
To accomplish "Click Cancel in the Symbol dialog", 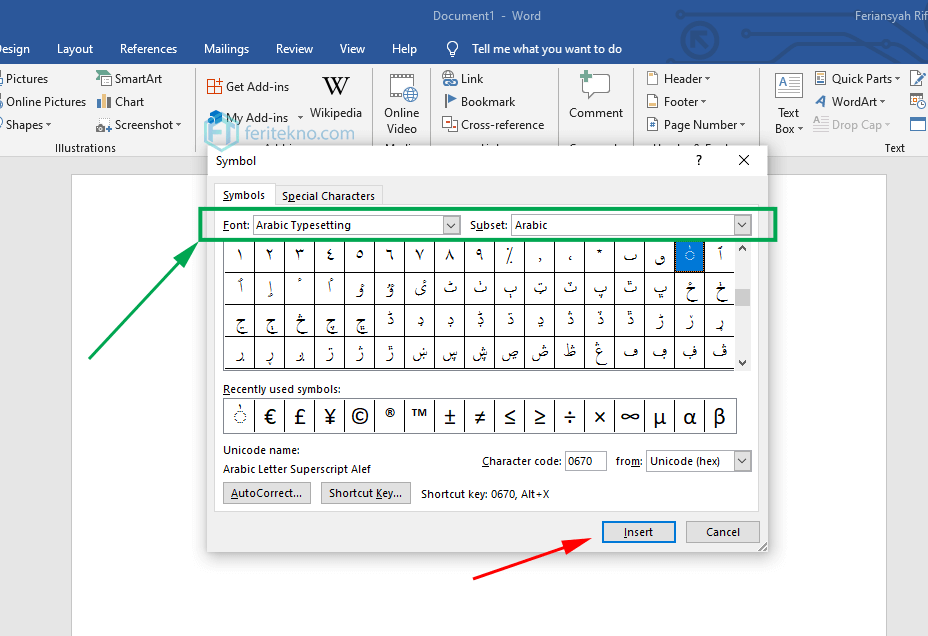I will [723, 532].
